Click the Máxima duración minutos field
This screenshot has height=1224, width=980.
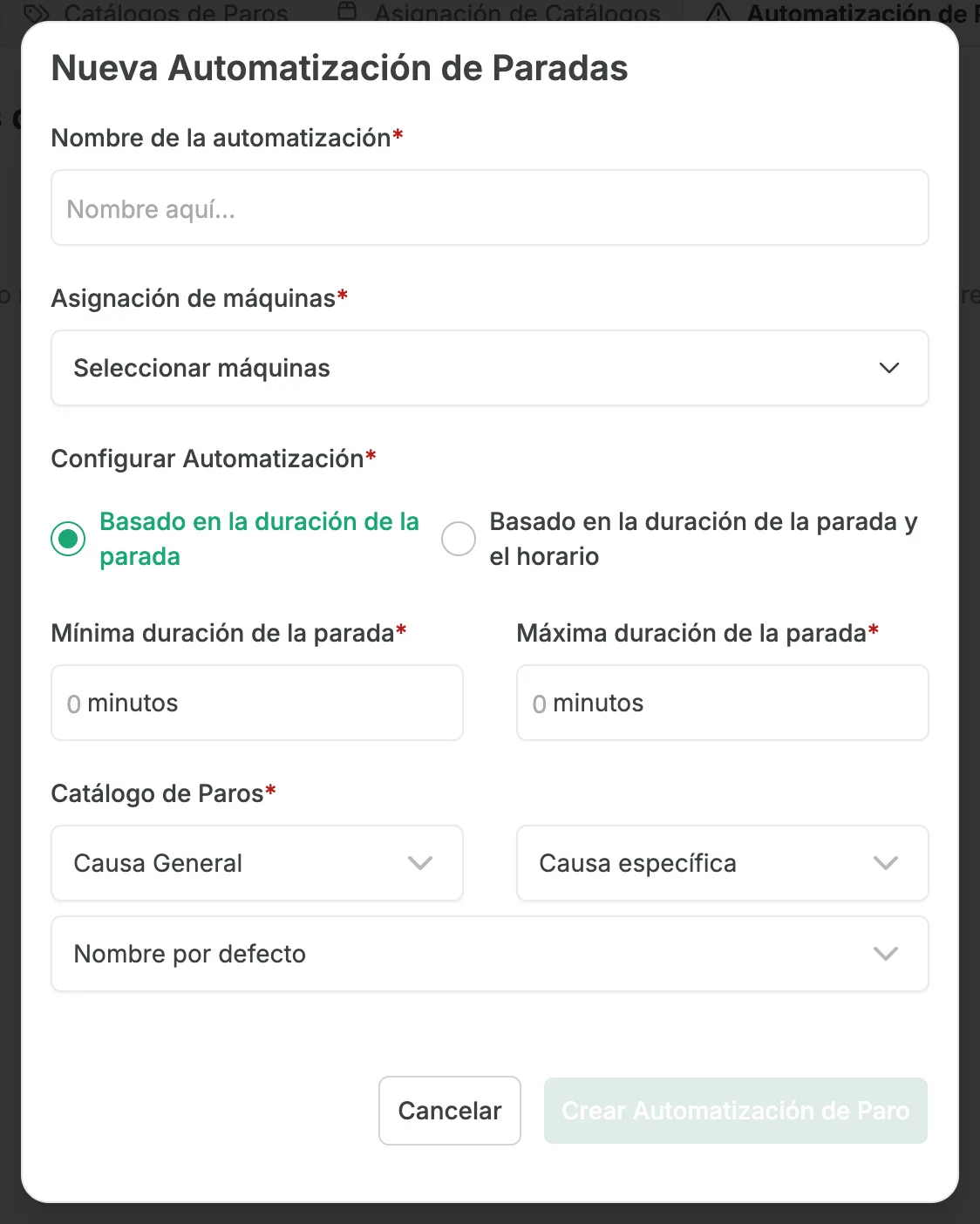pos(723,703)
